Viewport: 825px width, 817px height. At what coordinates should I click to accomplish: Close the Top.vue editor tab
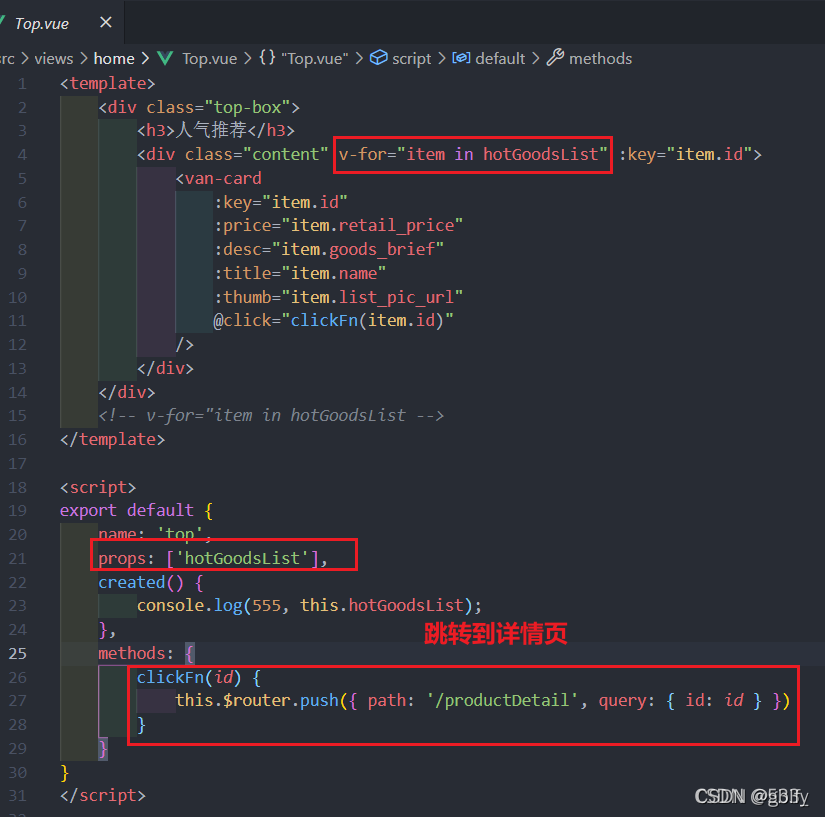(x=106, y=23)
